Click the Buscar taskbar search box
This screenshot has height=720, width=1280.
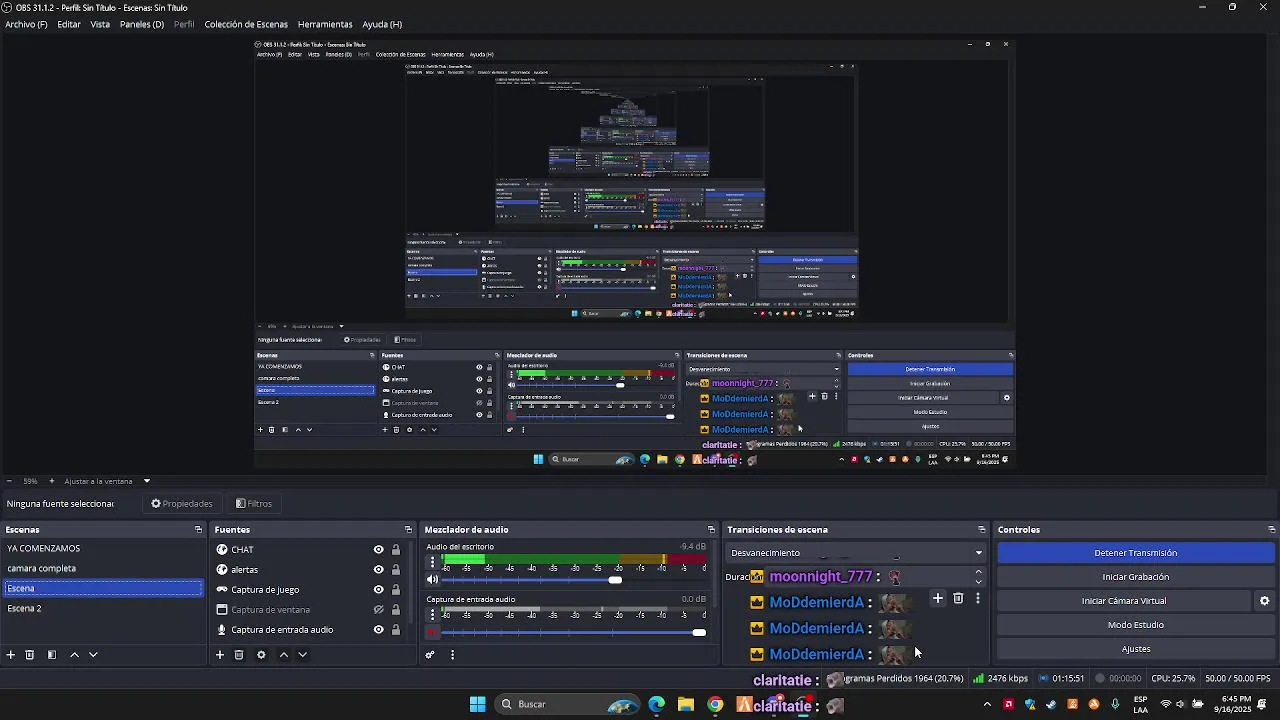568,705
